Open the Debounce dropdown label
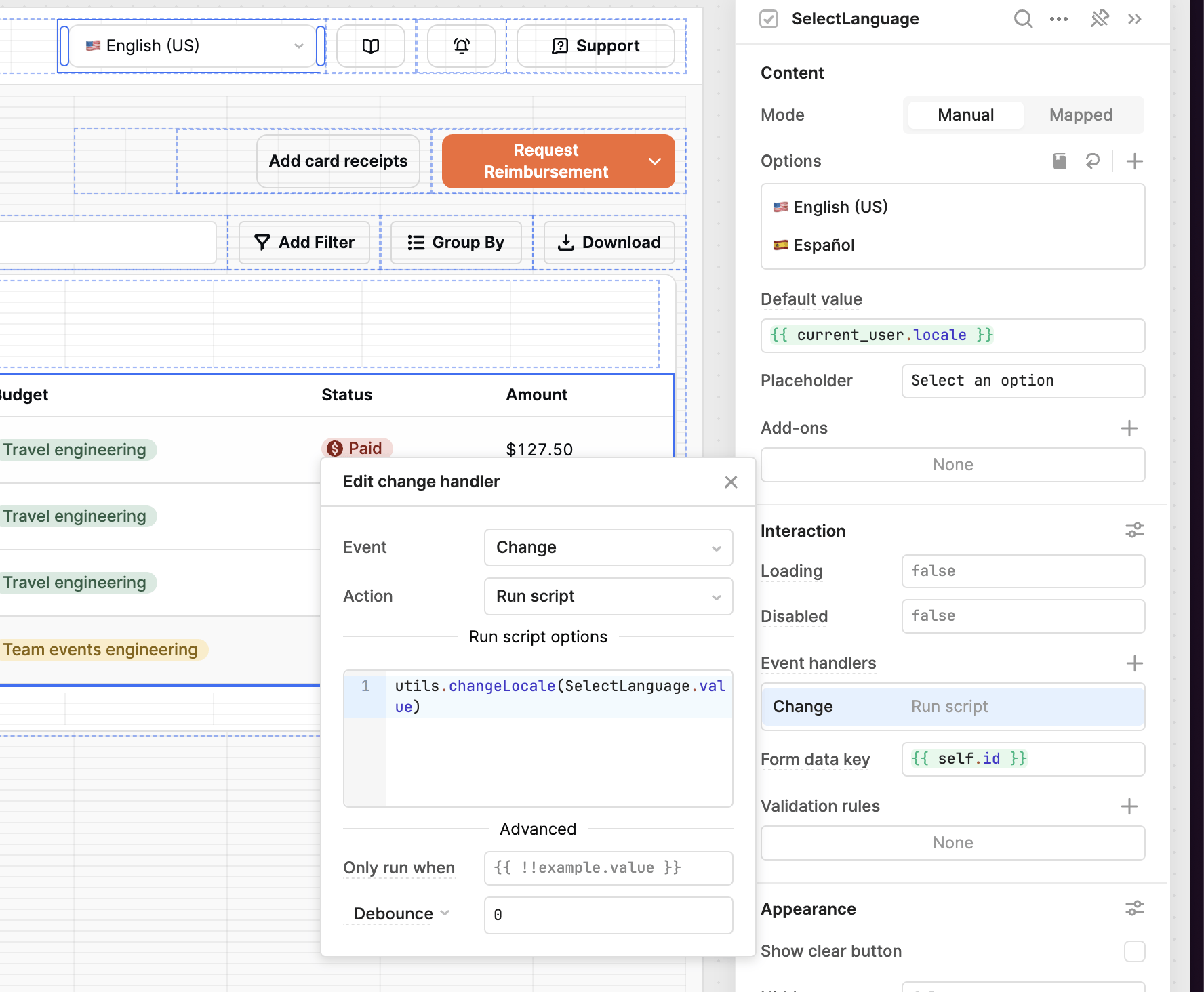 (x=401, y=914)
